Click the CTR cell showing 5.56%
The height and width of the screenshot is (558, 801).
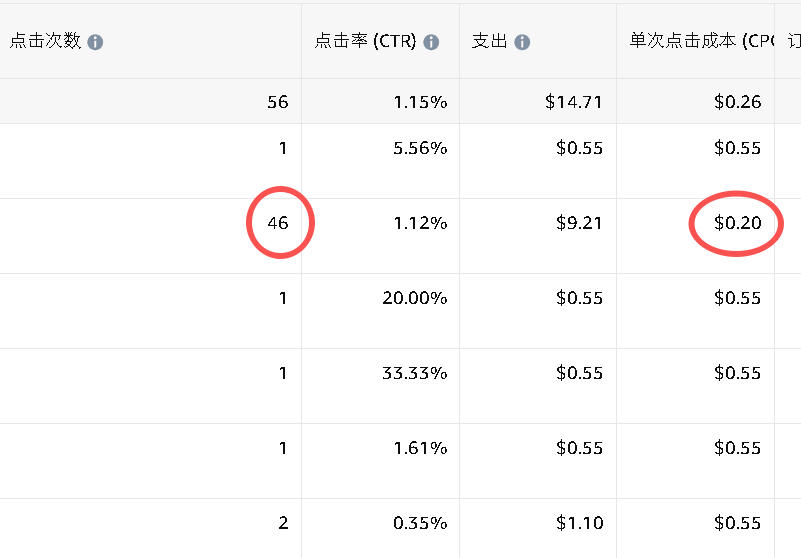coord(420,148)
